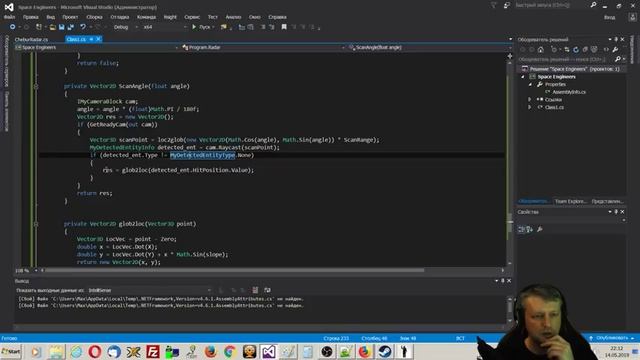Viewport: 640px width, 360px height.
Task: Click the refresh icon in Solution Explorer
Action: 576,49
